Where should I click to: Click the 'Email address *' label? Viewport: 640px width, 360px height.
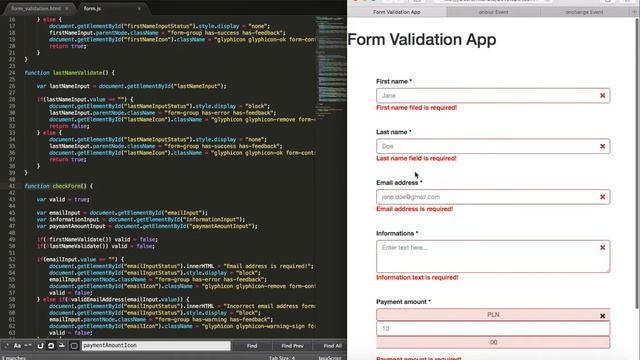tap(399, 183)
